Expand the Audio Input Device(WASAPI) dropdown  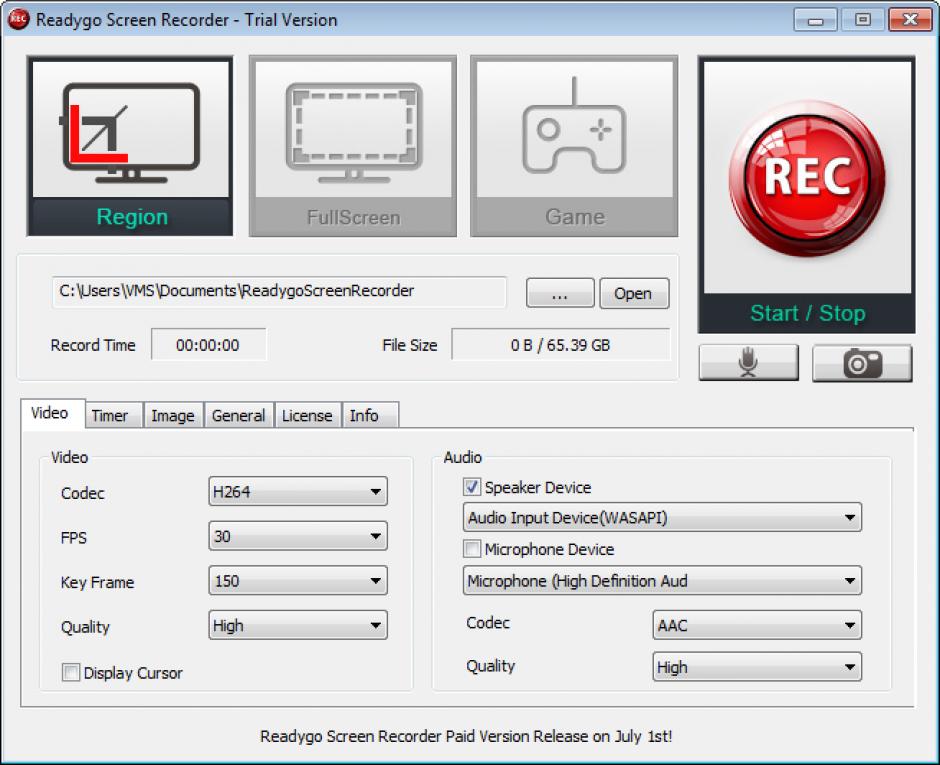point(662,517)
